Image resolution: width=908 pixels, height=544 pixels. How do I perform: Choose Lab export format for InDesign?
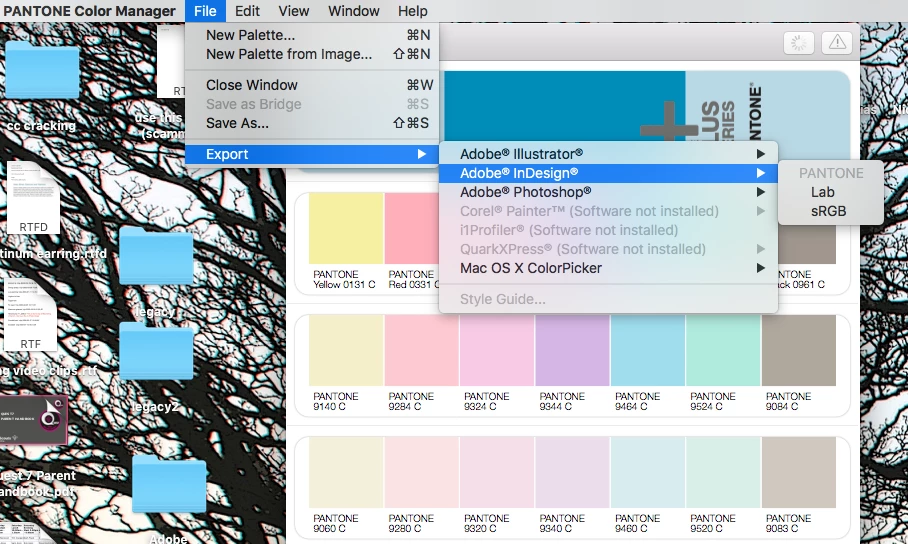pyautogui.click(x=830, y=192)
